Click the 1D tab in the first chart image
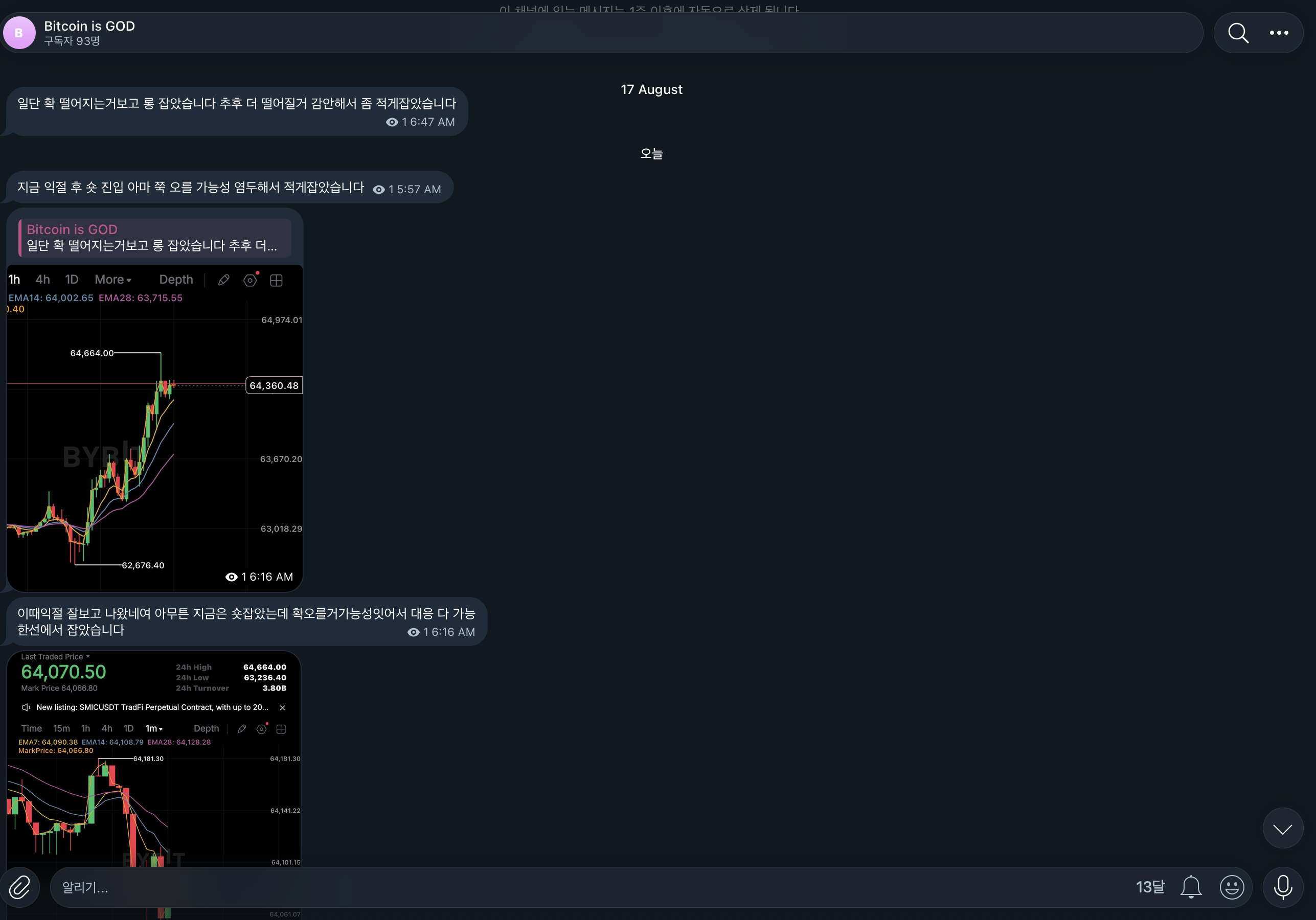This screenshot has height=920, width=1316. pos(72,280)
